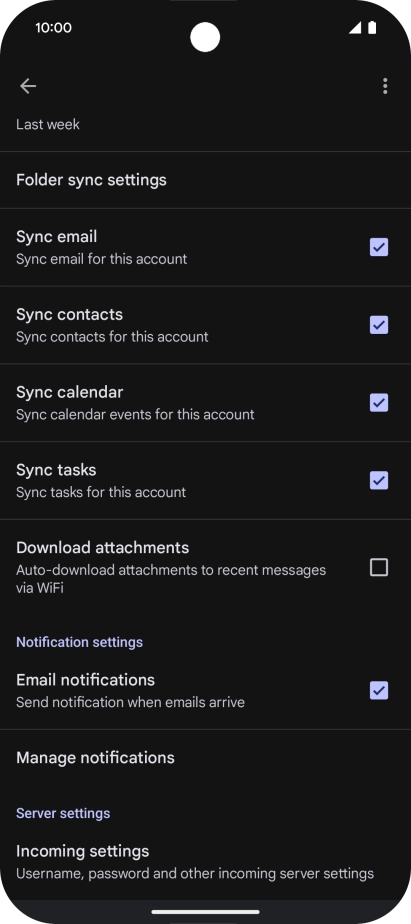
Task: Enable the Download attachments checkbox
Action: 379,567
